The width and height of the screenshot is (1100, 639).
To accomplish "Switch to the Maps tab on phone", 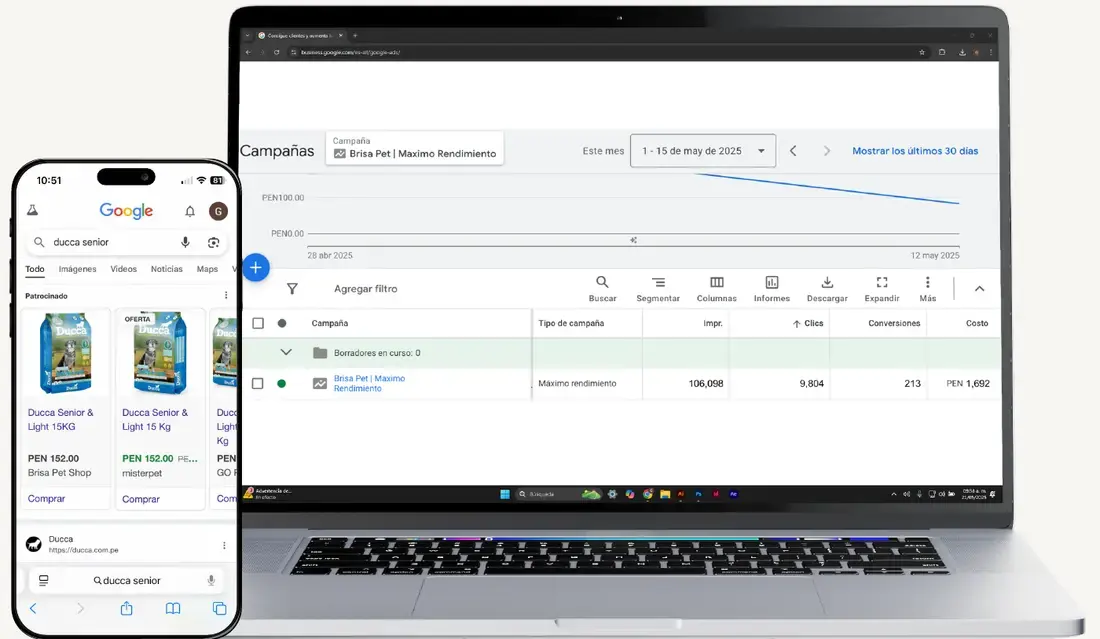I will coord(207,269).
